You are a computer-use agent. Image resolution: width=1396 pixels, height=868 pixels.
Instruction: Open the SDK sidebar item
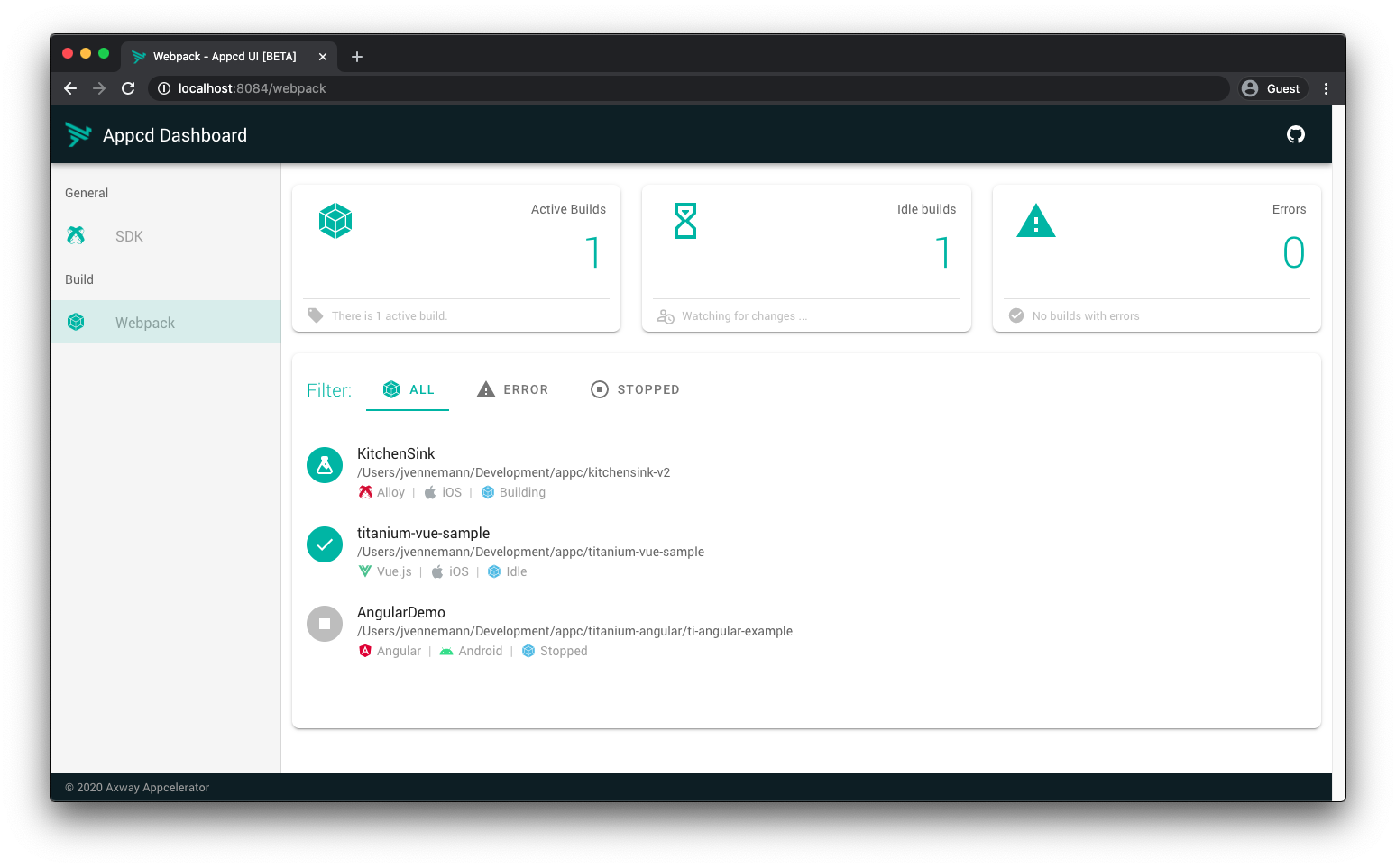point(166,235)
